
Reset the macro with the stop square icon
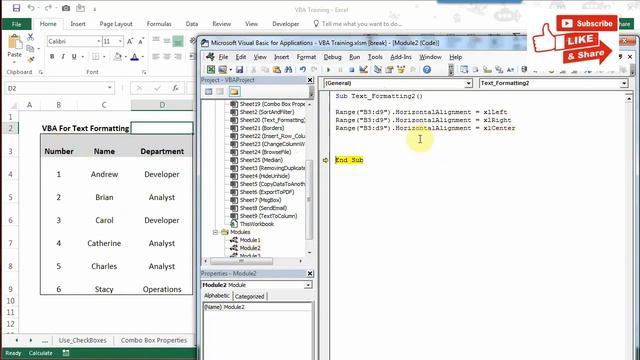coord(351,70)
